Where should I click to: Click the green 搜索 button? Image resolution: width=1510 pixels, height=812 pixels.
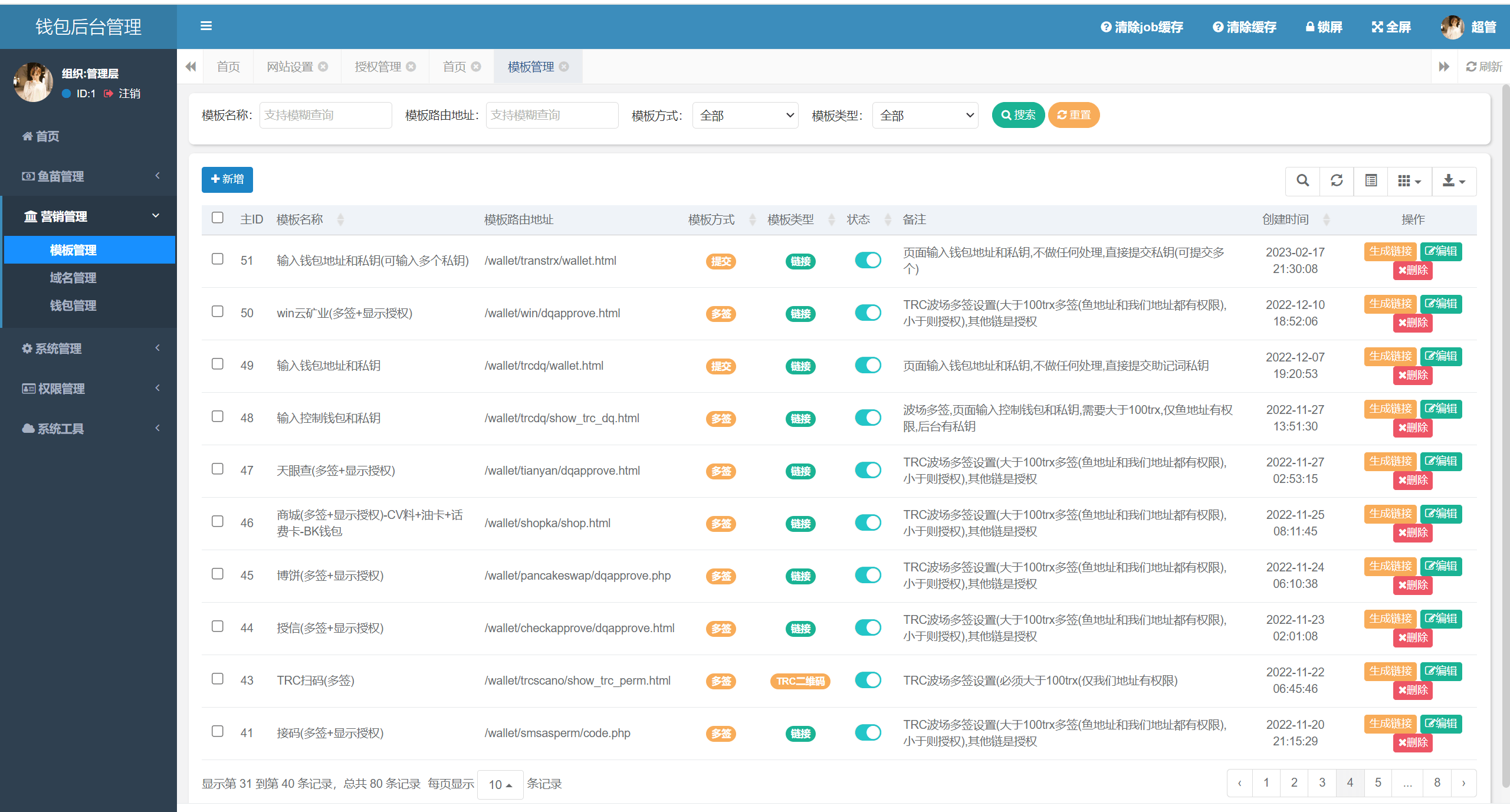click(1017, 115)
